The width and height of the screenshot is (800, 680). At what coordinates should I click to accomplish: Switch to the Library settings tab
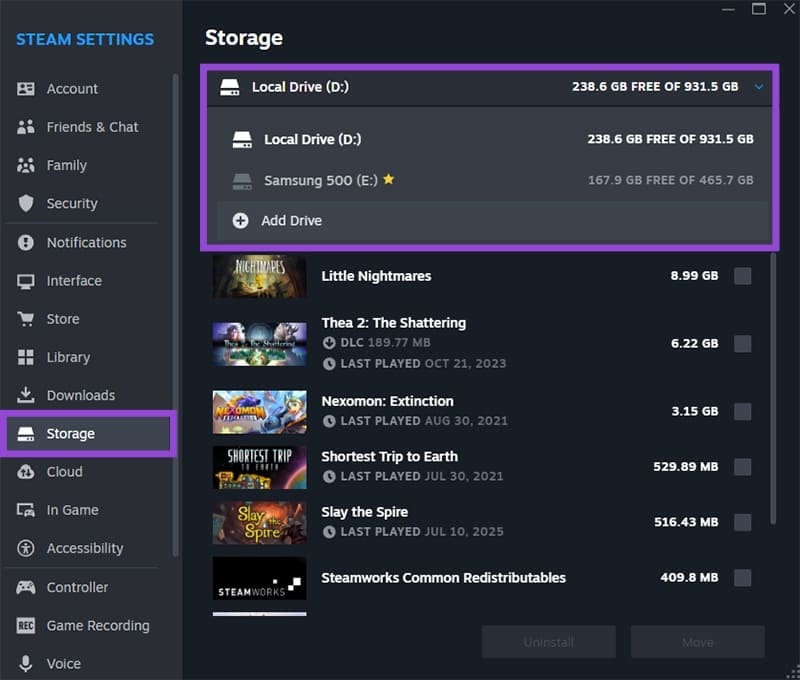pyautogui.click(x=68, y=357)
